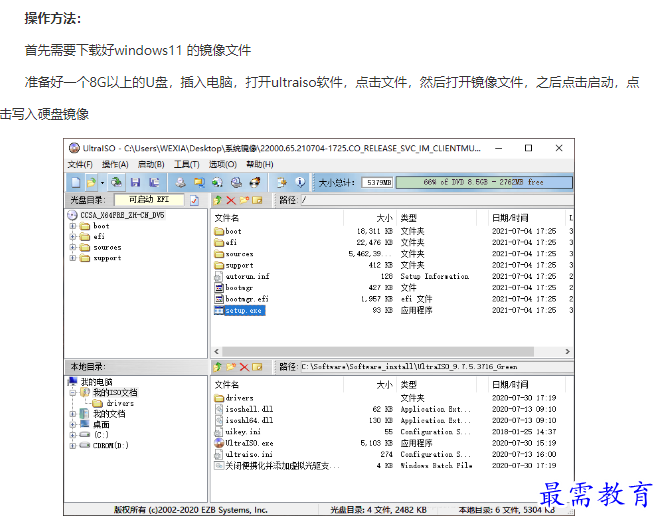Click the Save As toolbar icon

(x=154, y=182)
